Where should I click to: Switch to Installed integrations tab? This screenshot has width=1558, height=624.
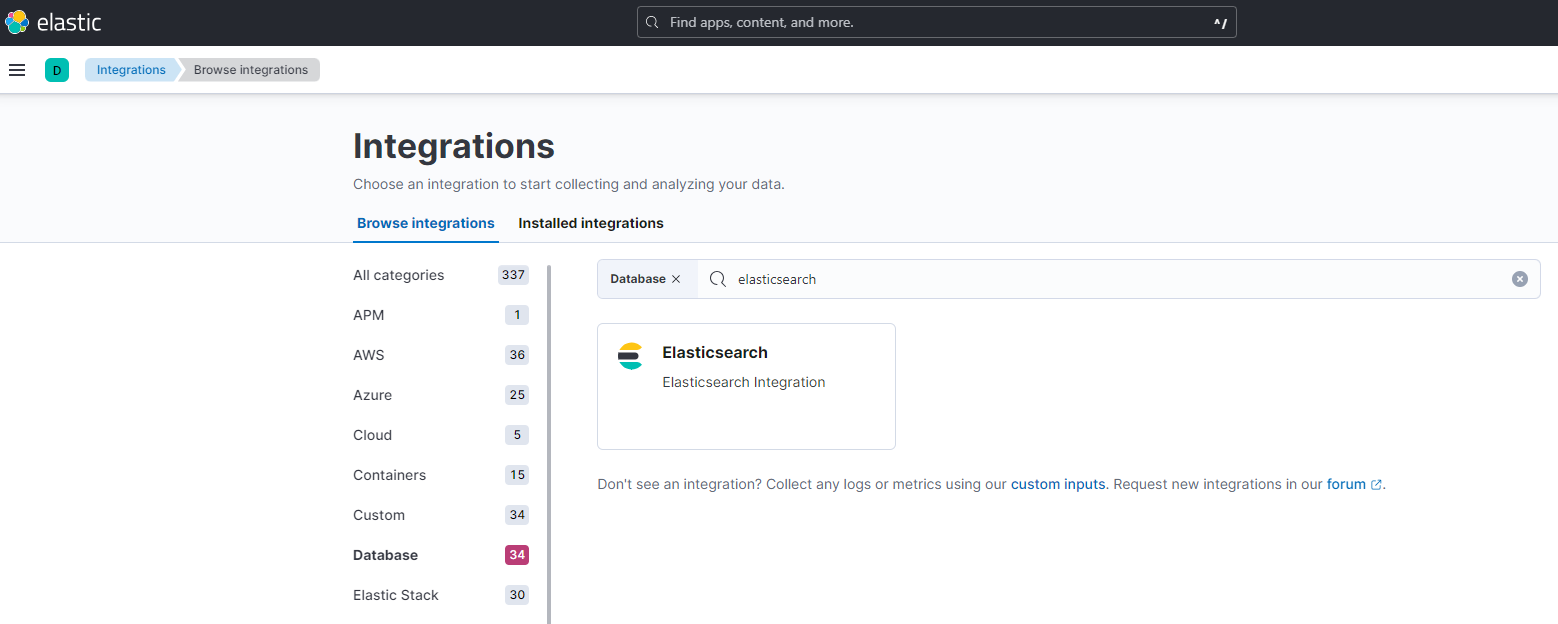point(591,223)
